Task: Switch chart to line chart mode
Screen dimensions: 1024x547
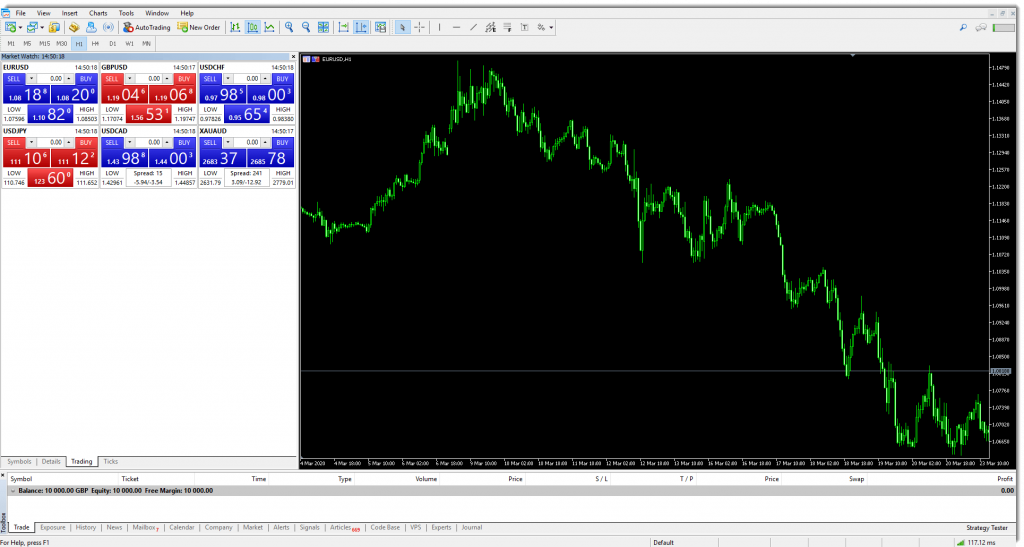Action: pyautogui.click(x=270, y=27)
